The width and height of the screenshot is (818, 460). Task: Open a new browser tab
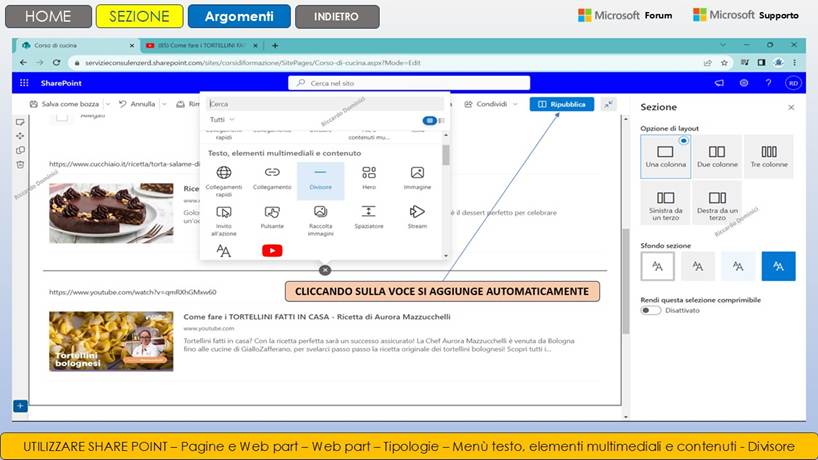tap(275, 45)
